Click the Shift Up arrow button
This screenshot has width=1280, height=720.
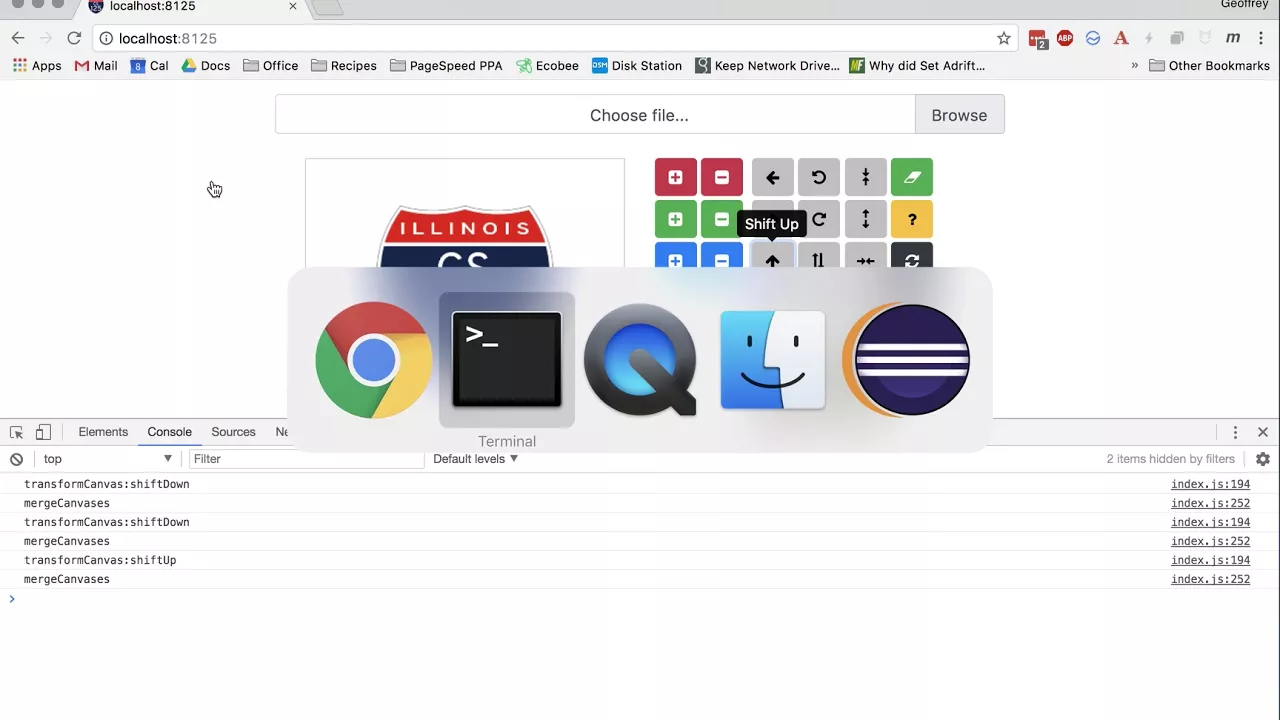(x=772, y=258)
